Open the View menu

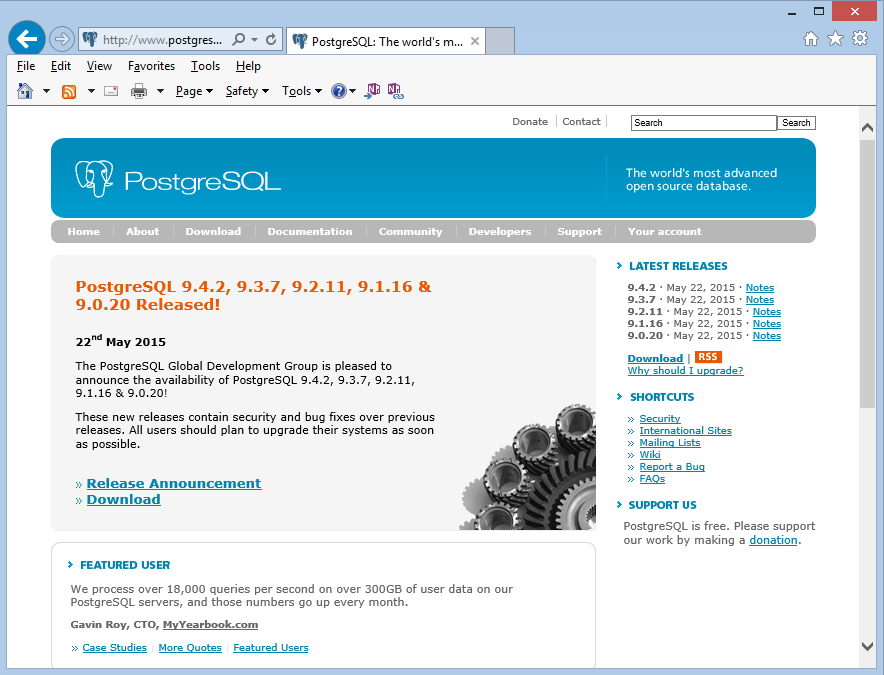pos(99,66)
